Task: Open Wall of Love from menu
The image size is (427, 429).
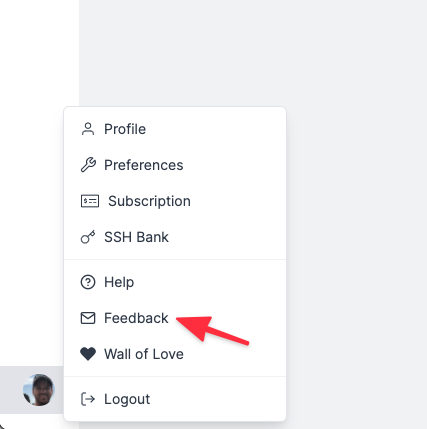Action: coord(175,354)
